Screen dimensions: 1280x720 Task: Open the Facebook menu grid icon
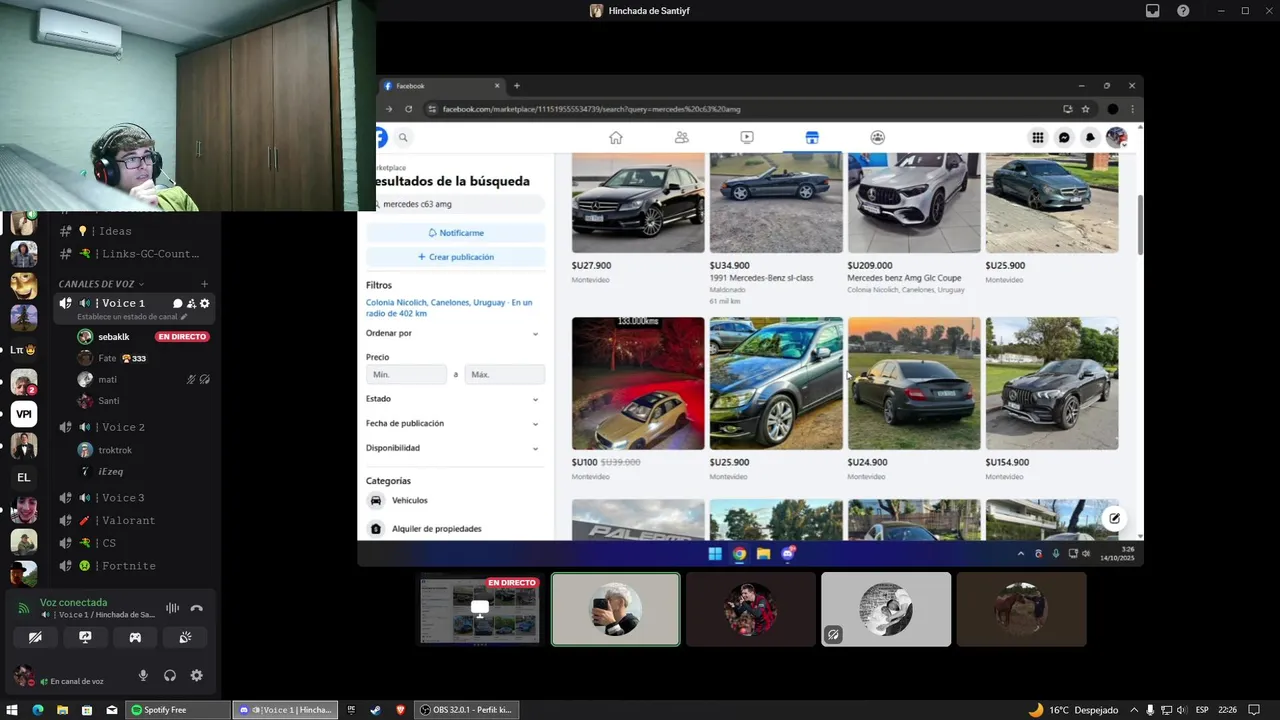click(1038, 138)
